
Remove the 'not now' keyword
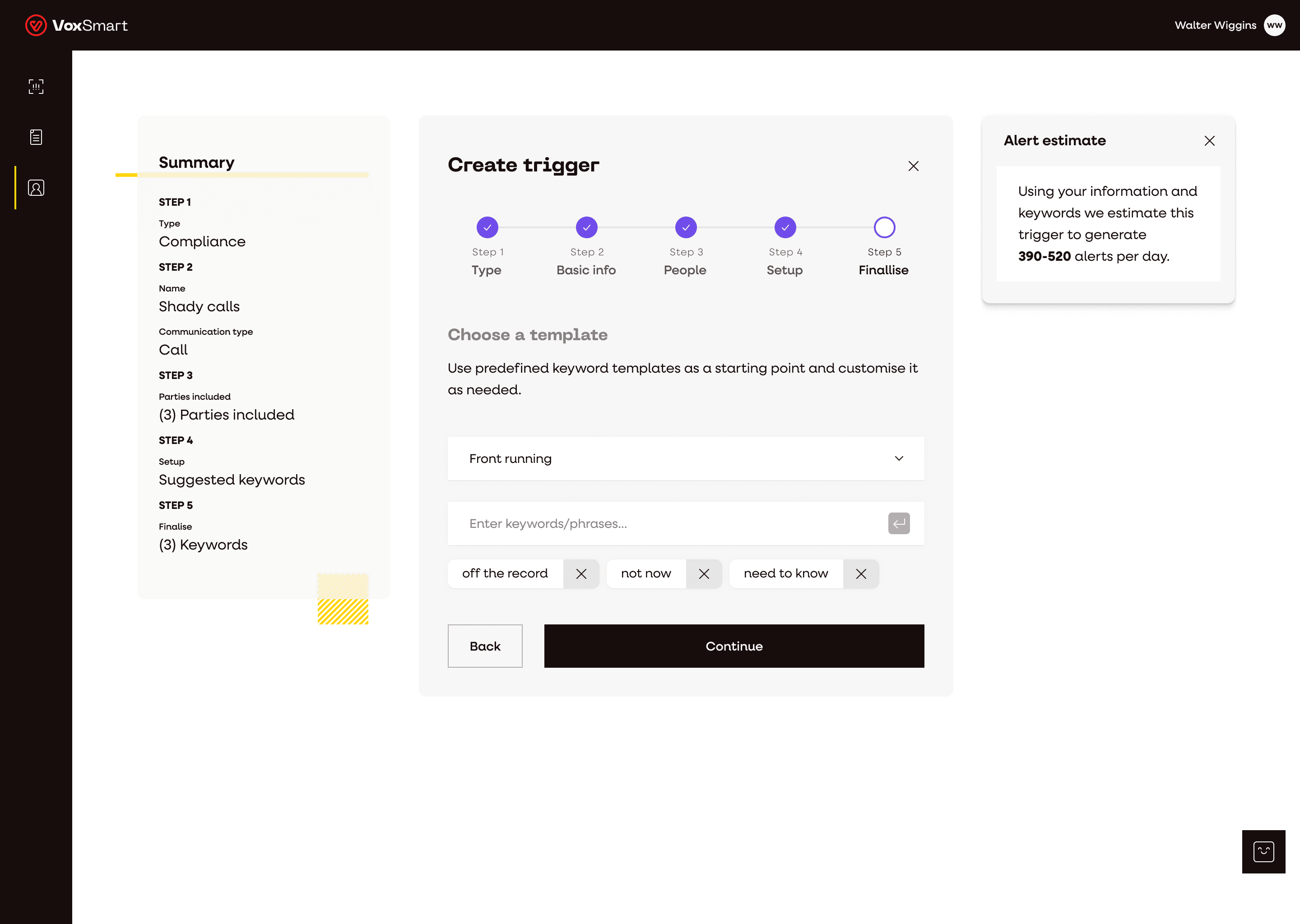click(704, 573)
